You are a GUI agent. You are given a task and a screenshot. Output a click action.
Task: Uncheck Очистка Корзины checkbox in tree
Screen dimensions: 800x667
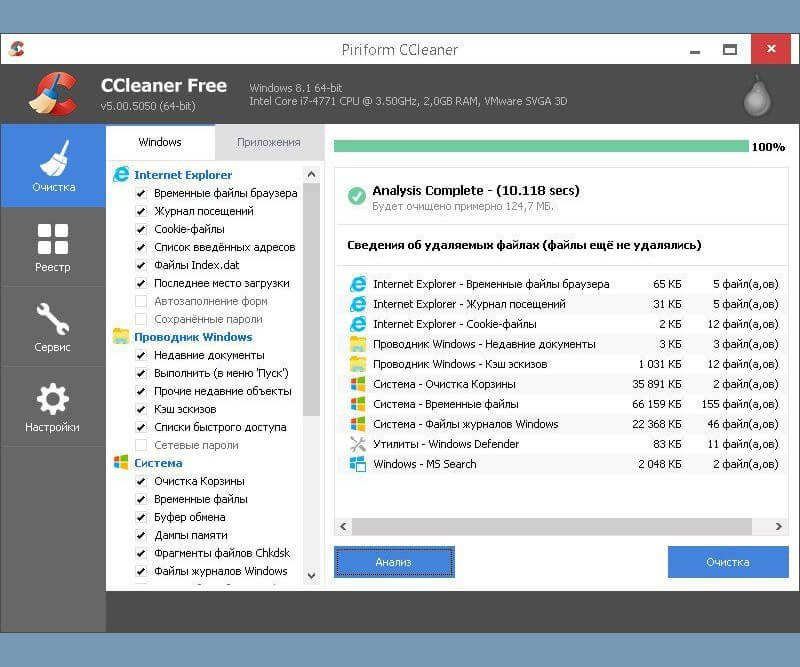[141, 481]
